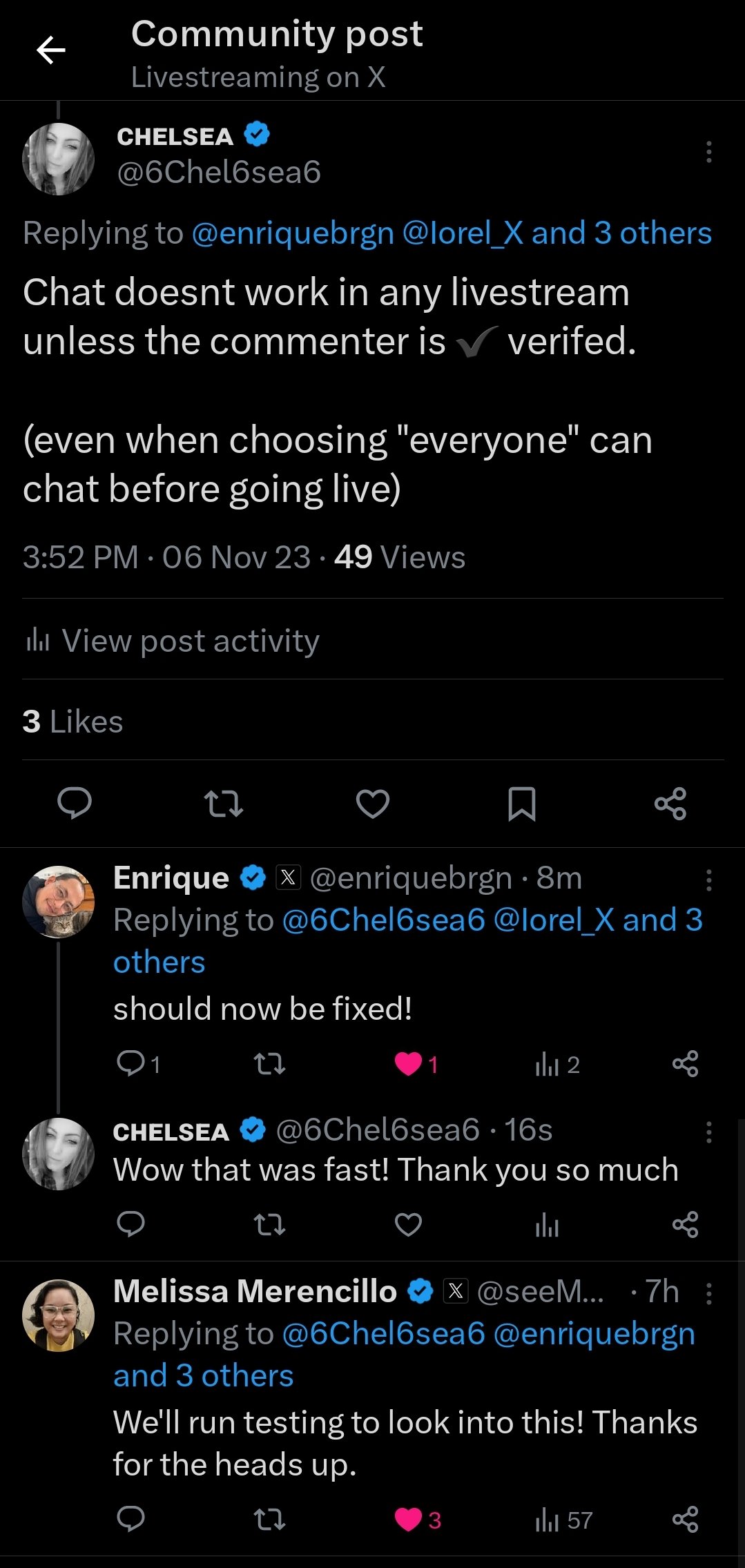
Task: Open Melissa Merencillo's profile picture
Action: pyautogui.click(x=59, y=1315)
